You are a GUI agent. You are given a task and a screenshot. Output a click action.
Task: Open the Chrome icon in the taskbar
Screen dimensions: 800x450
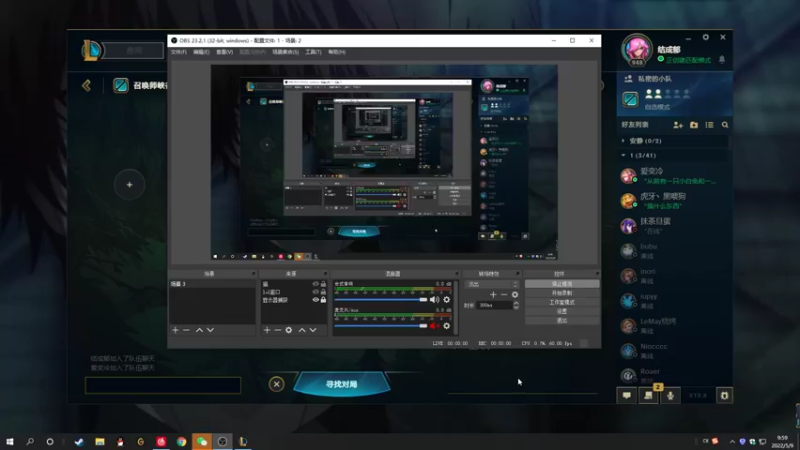pyautogui.click(x=182, y=442)
